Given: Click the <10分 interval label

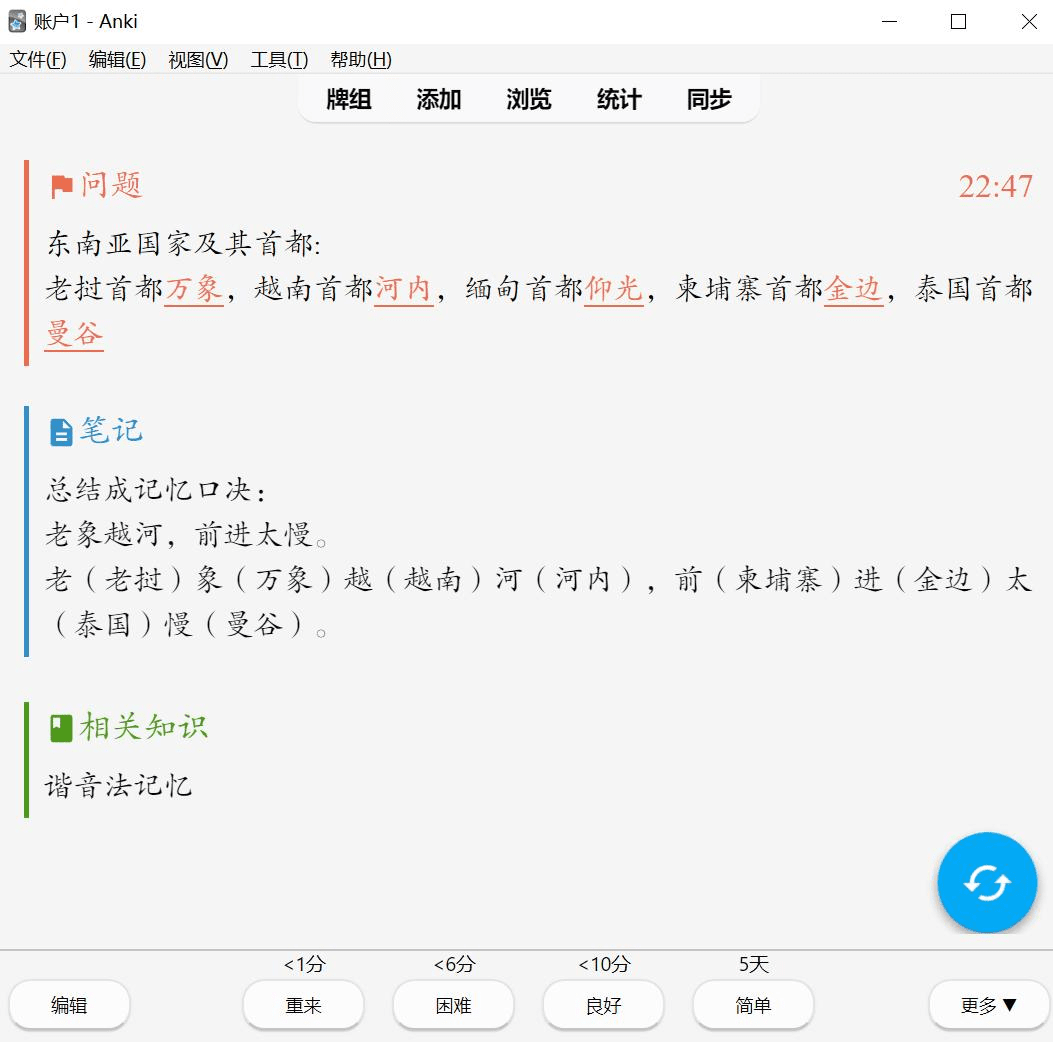Looking at the screenshot, I should pyautogui.click(x=603, y=965).
